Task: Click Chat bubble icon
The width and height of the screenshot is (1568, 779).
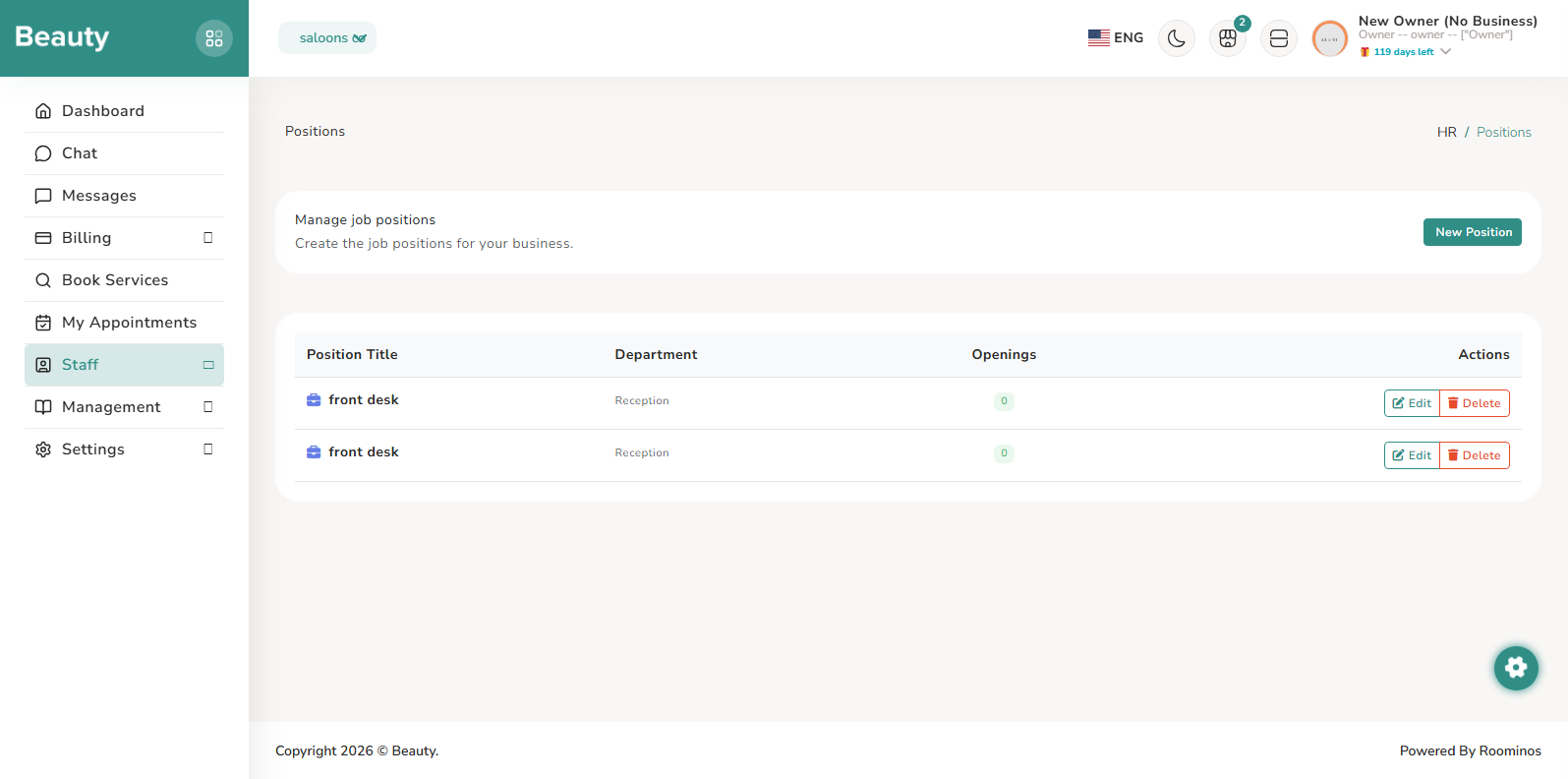Action: [43, 153]
